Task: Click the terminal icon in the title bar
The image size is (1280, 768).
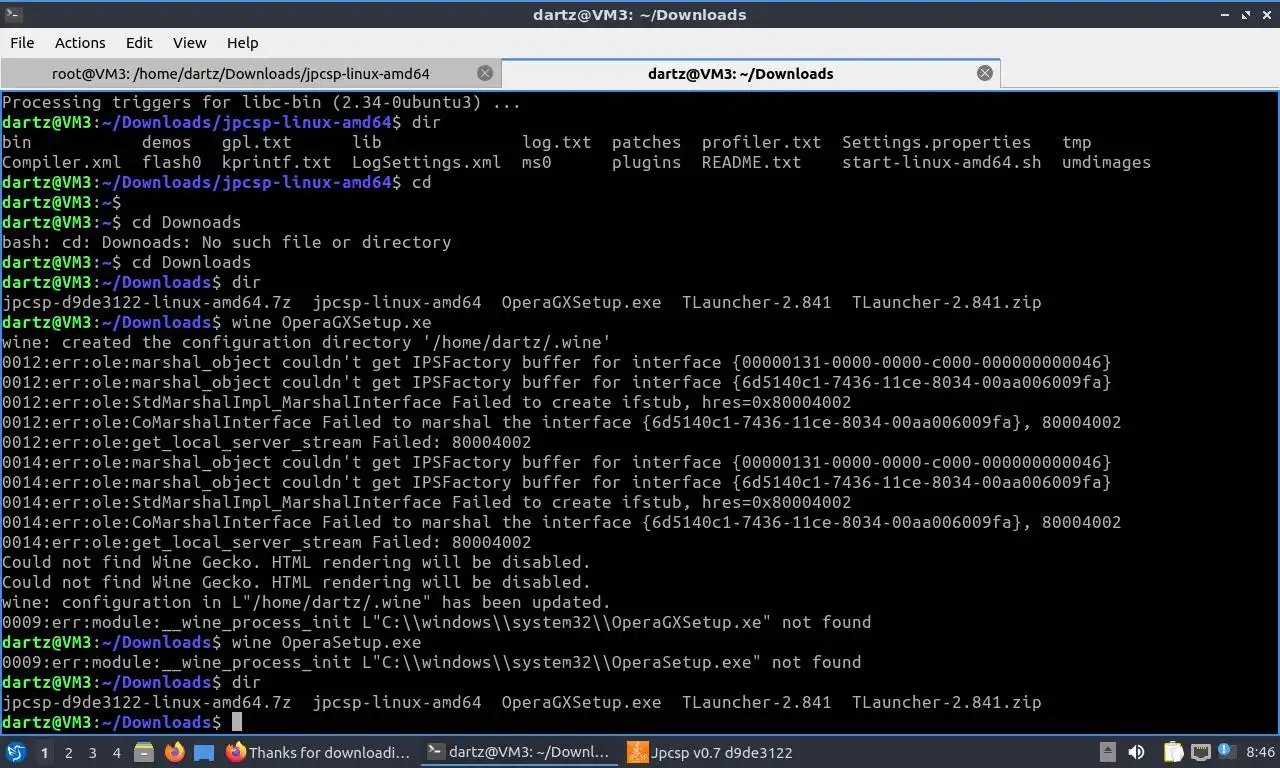Action: click(13, 14)
